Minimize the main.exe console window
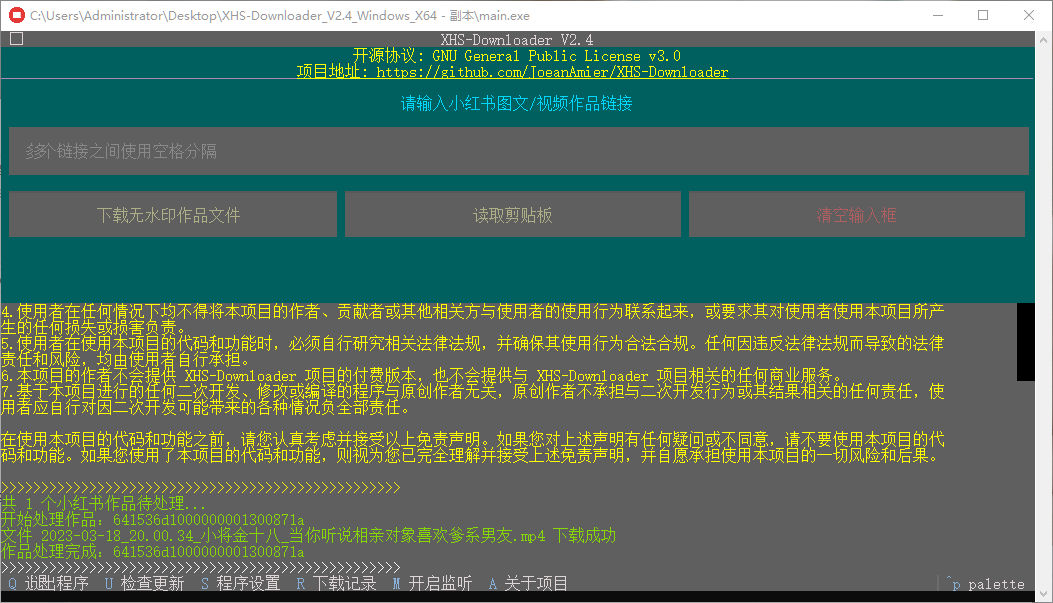Screen dimensions: 1053x603 [938, 15]
